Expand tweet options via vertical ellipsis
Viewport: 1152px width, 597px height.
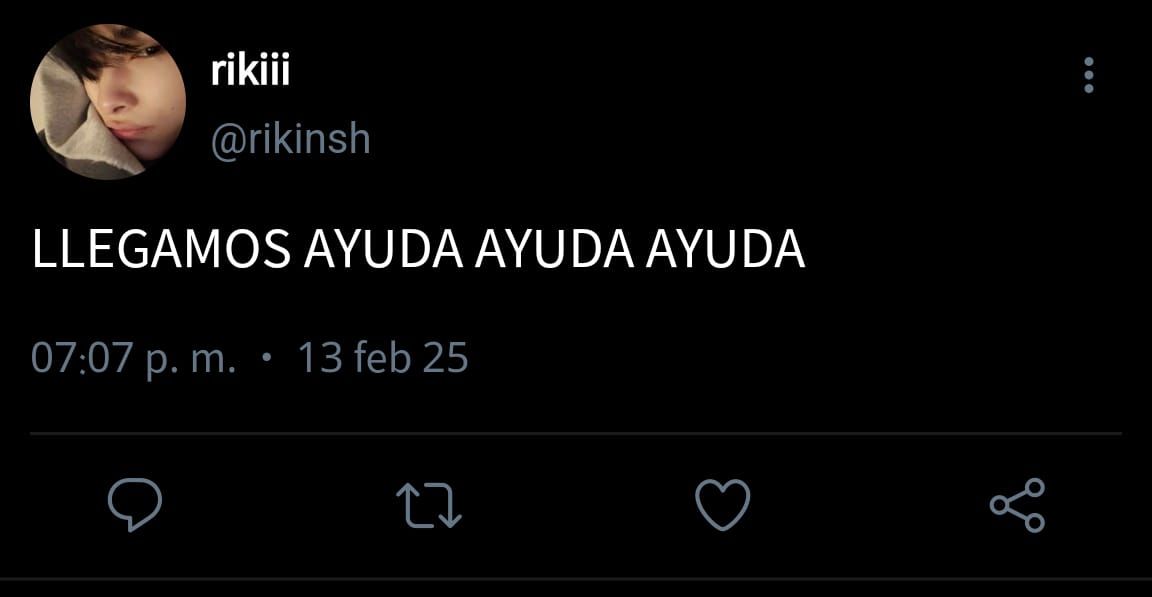click(x=1088, y=75)
